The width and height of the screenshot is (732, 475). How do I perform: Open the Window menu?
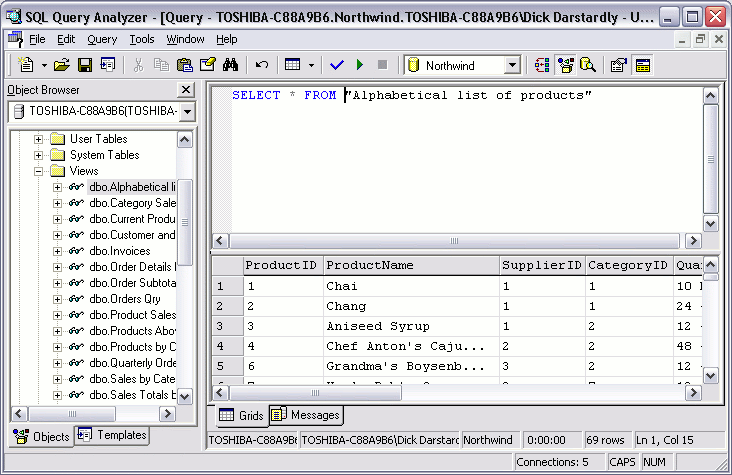tap(185, 39)
